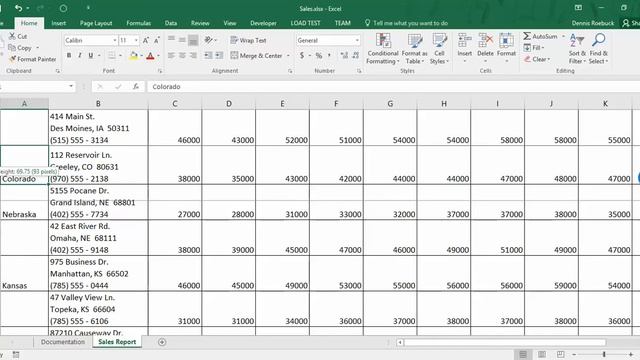
Task: Switch to Data tab
Action: tap(171, 23)
